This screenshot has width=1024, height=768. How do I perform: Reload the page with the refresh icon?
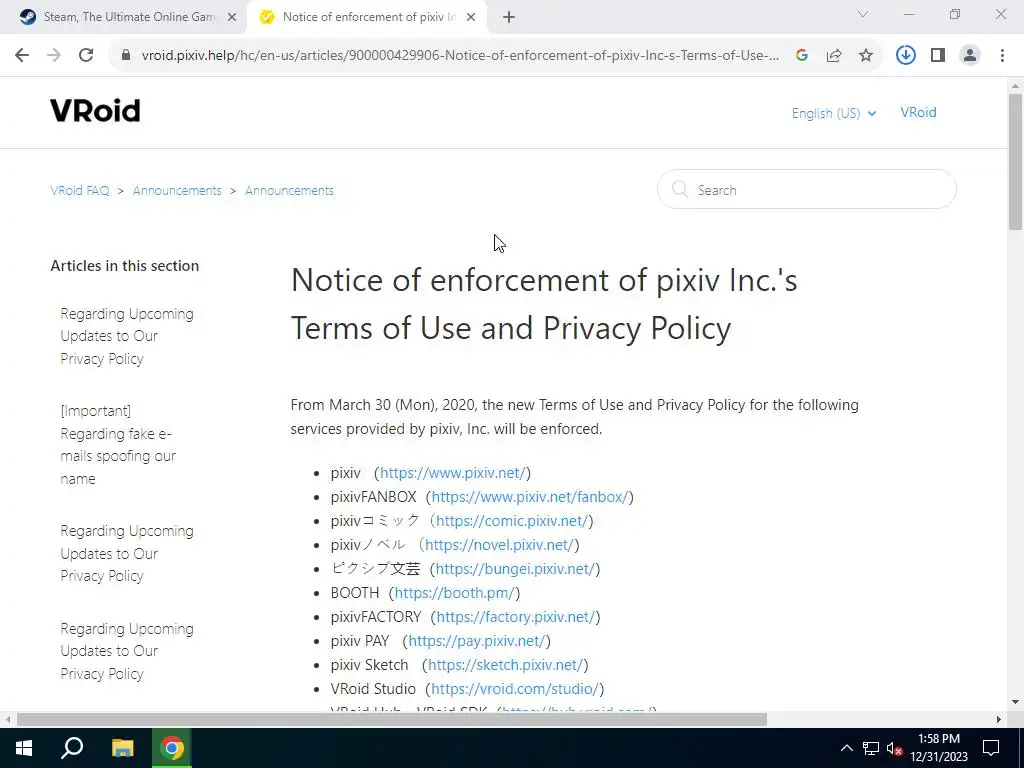tap(86, 56)
